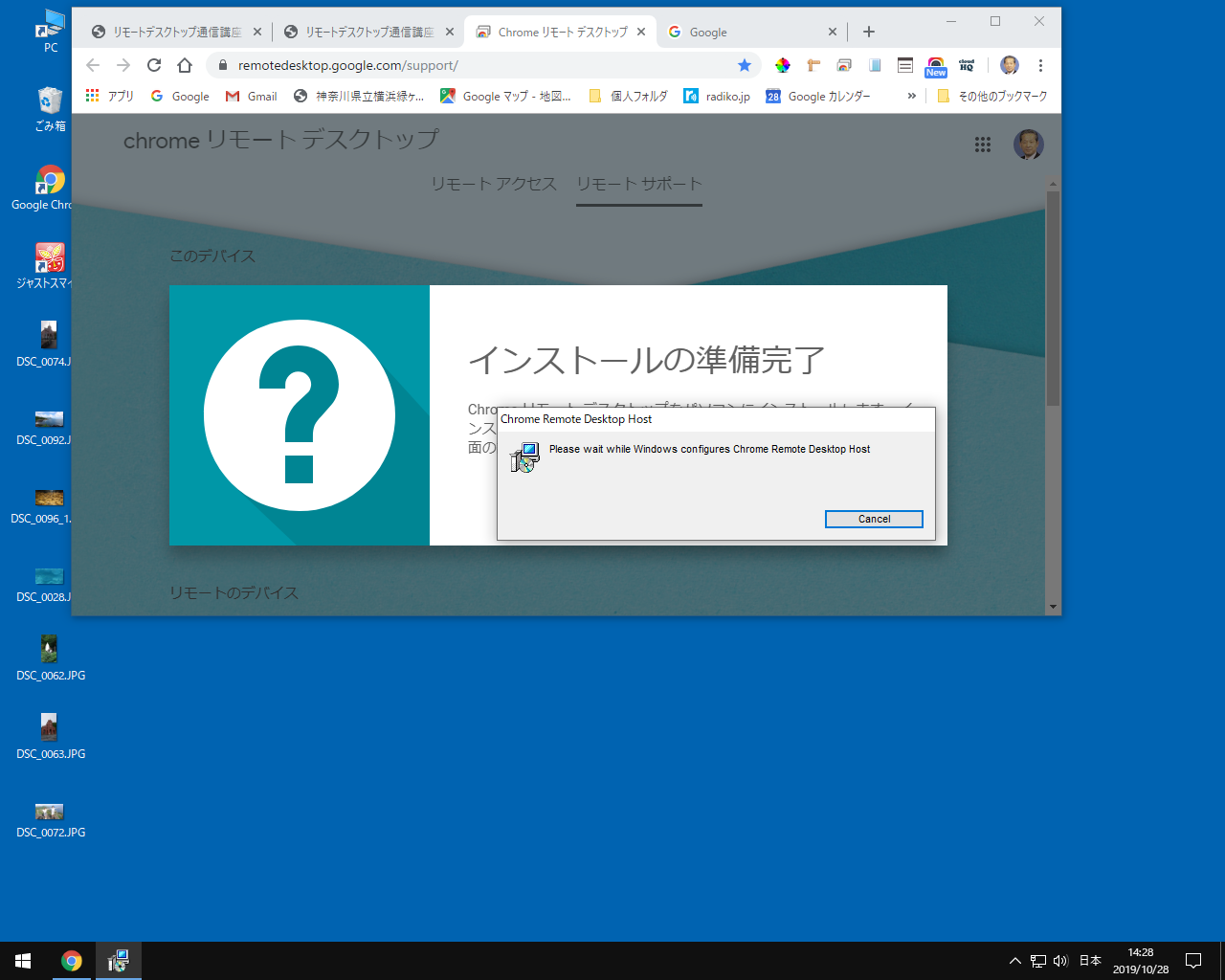Screen dimensions: 1225x980
Task: Open アプリ bookmark shortcut
Action: pos(110,96)
